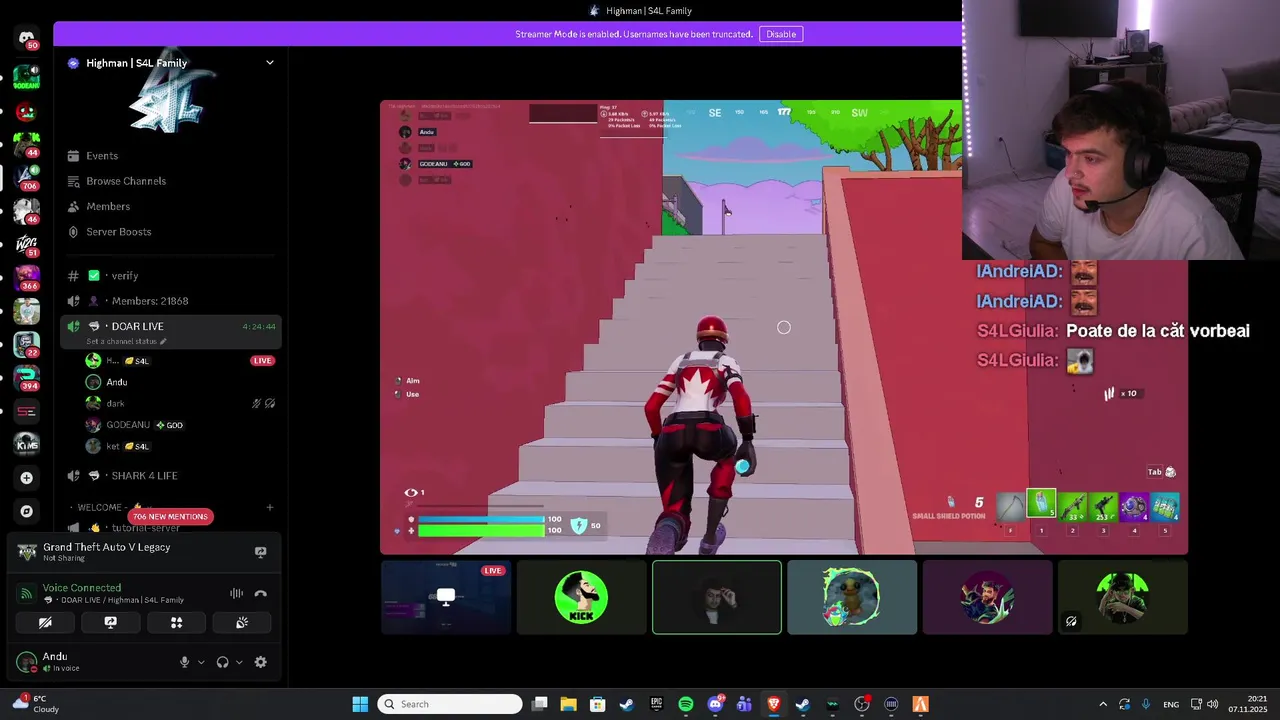Open weather widget showing 6°C Cloudy
1280x720 pixels.
[36, 704]
